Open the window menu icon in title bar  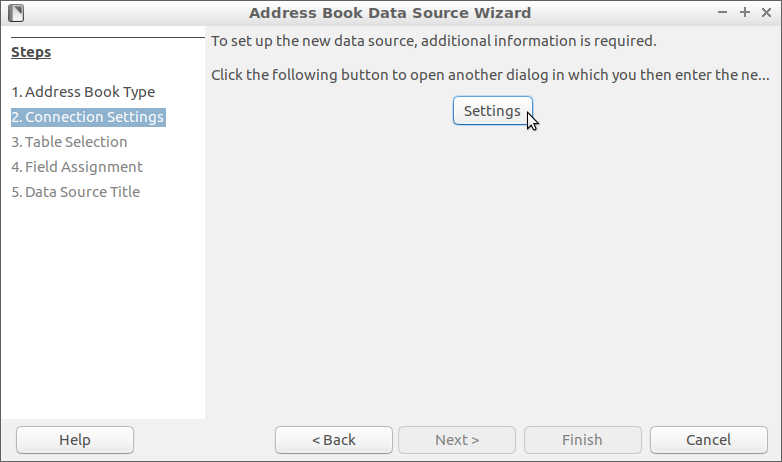tap(15, 13)
